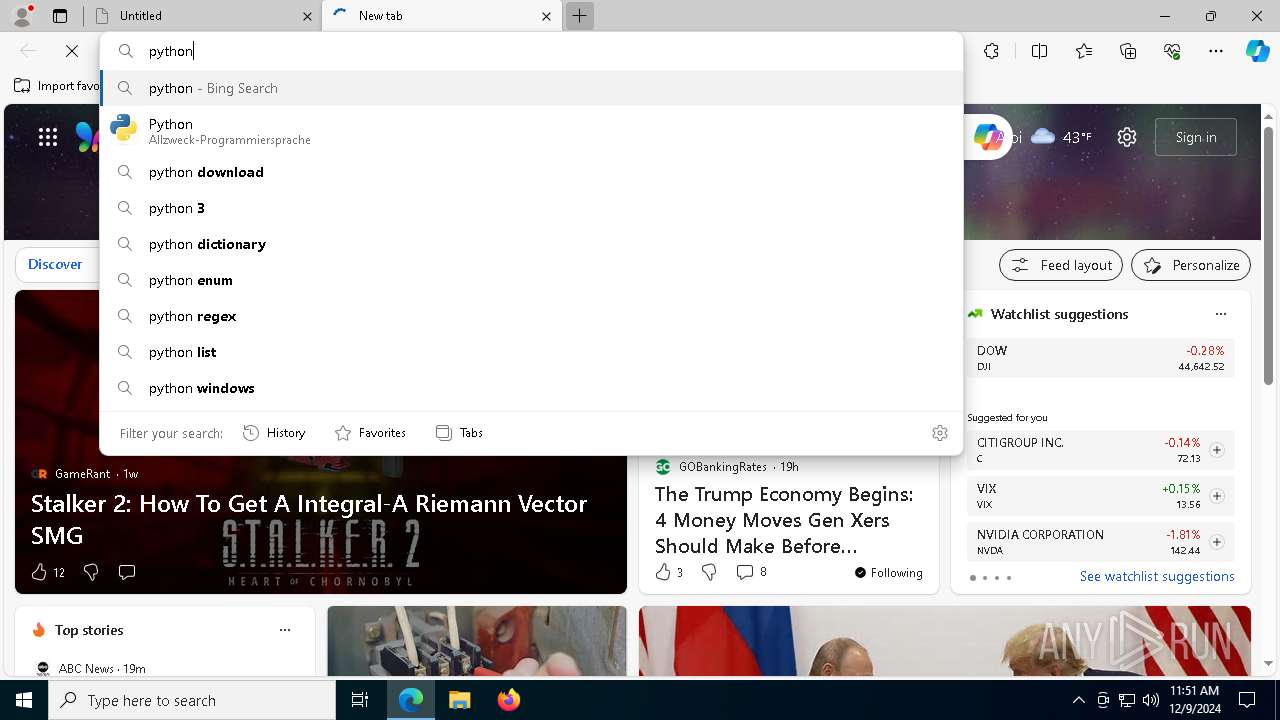Close the New tab
The width and height of the screenshot is (1280, 720).
point(546,16)
